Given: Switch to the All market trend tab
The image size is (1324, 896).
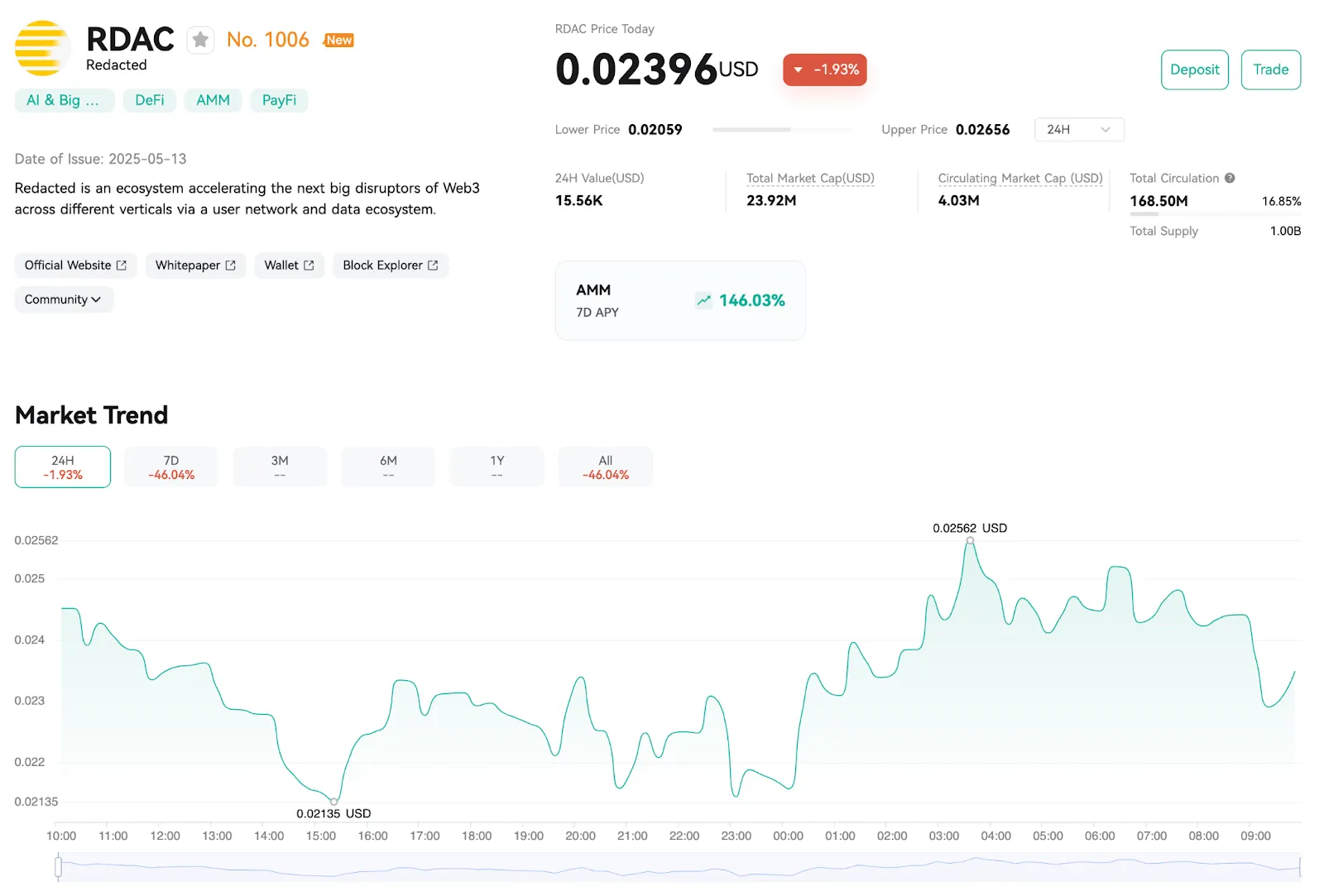Looking at the screenshot, I should tap(606, 467).
